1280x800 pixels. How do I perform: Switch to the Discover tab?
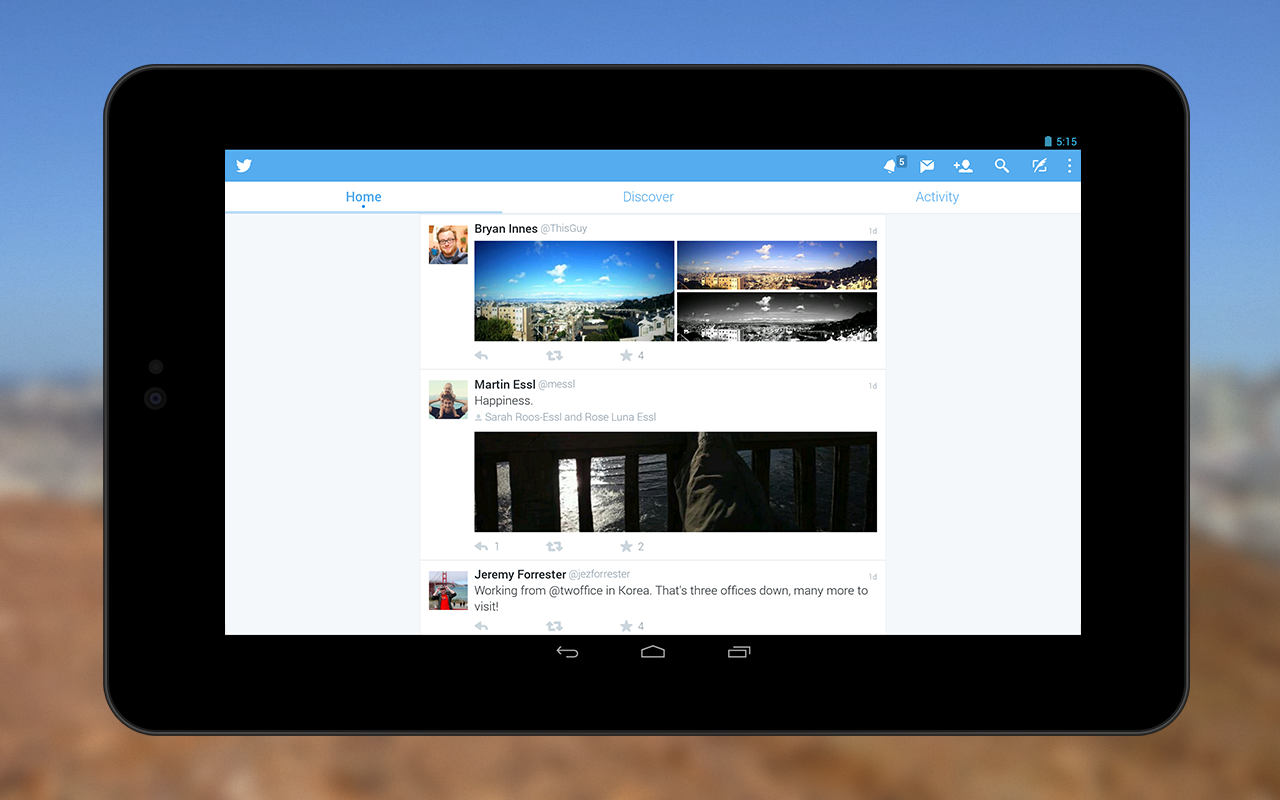click(x=647, y=197)
